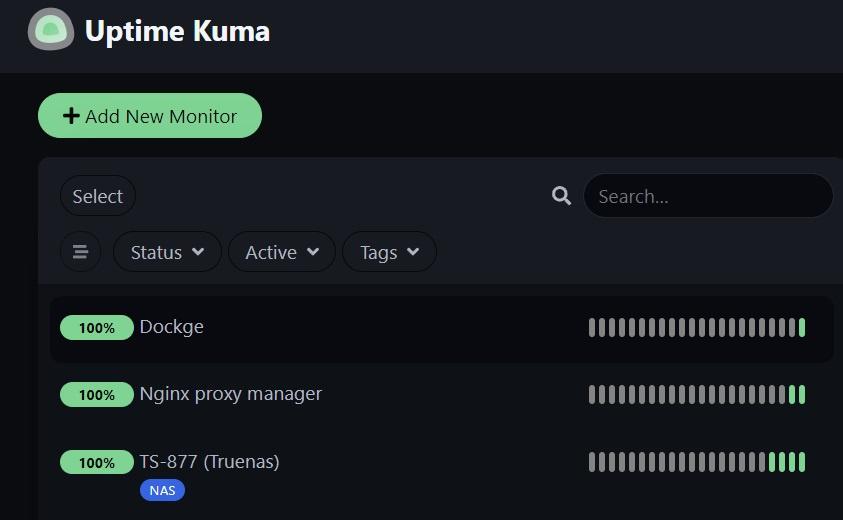Toggle monitor selection mode with Select

click(98, 196)
